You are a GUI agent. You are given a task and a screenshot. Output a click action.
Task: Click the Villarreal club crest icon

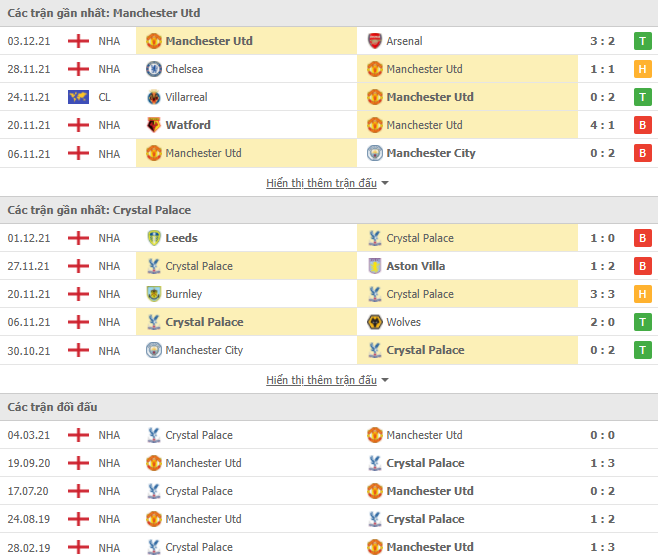[x=154, y=97]
